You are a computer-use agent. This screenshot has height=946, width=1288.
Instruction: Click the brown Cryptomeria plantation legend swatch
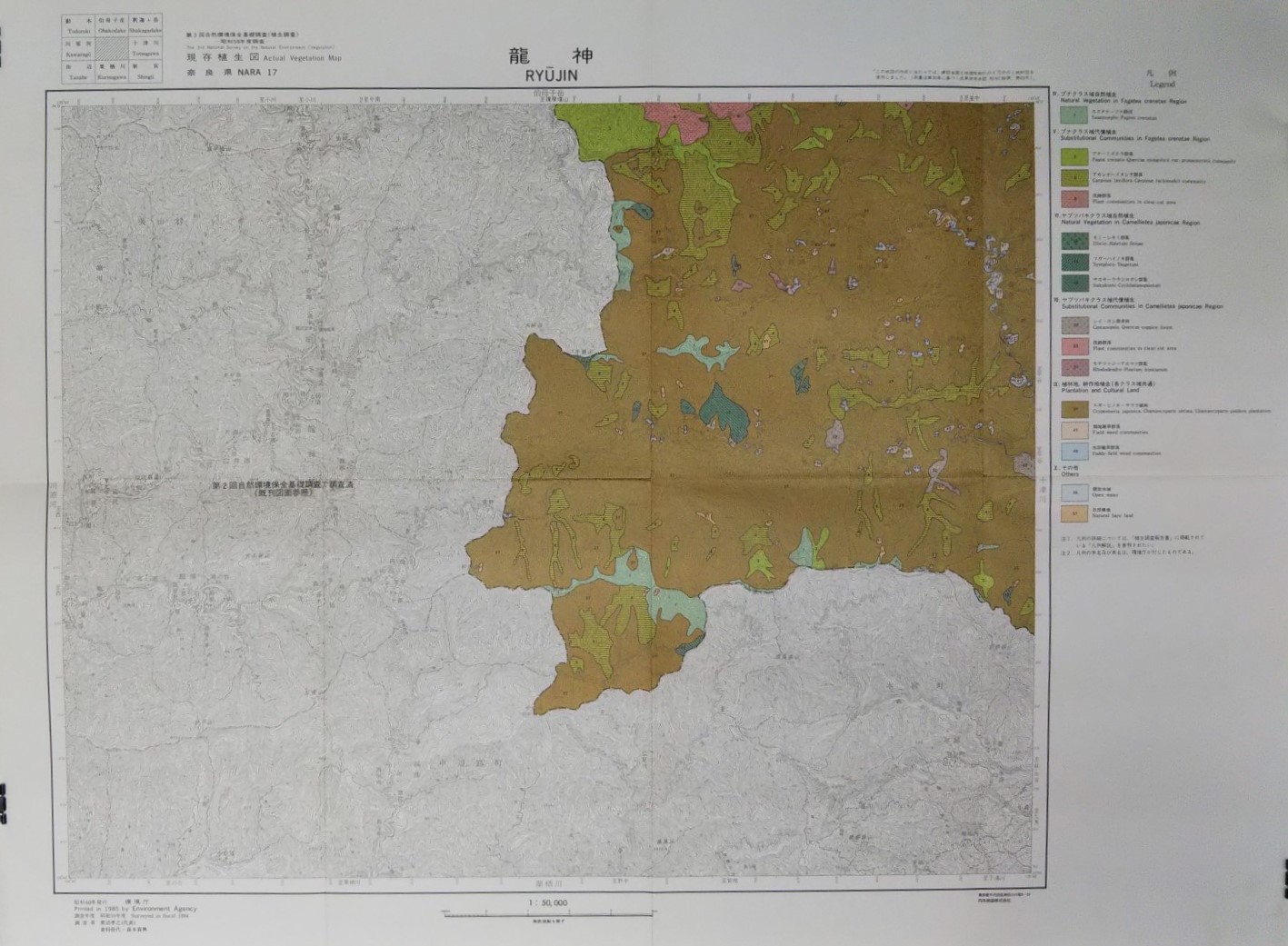coord(1073,408)
